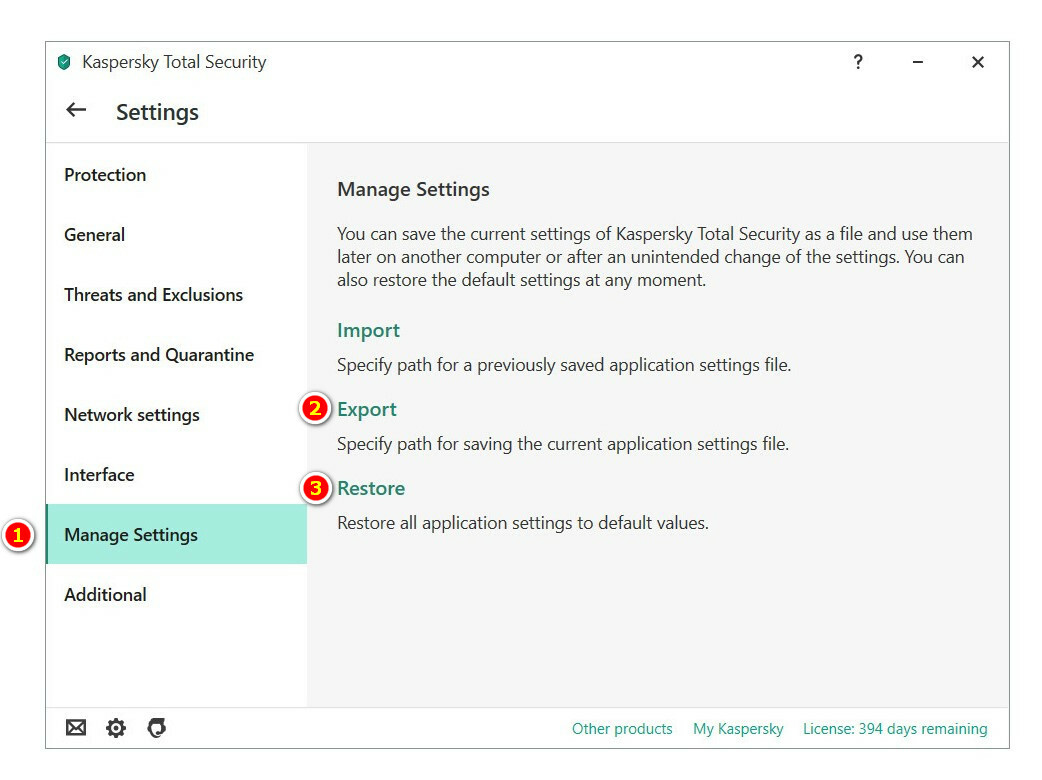Click the back arrow next to Settings
Viewport: 1042px width, 780px height.
tap(76, 110)
